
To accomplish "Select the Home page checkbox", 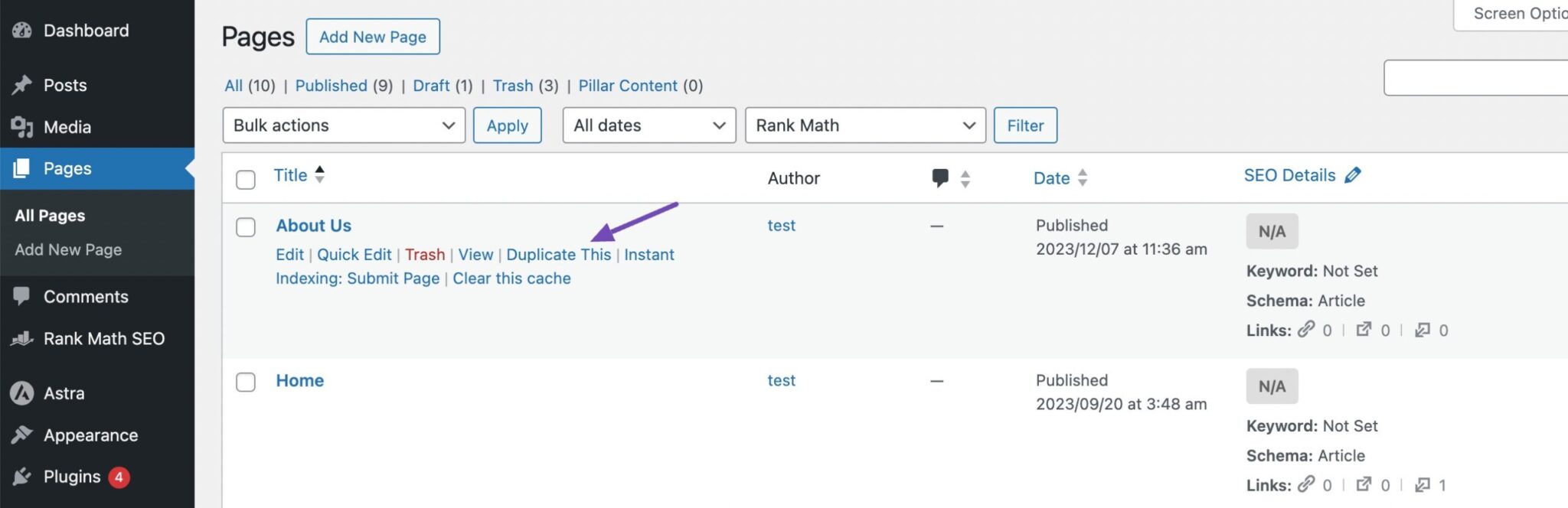I will tap(246, 382).
